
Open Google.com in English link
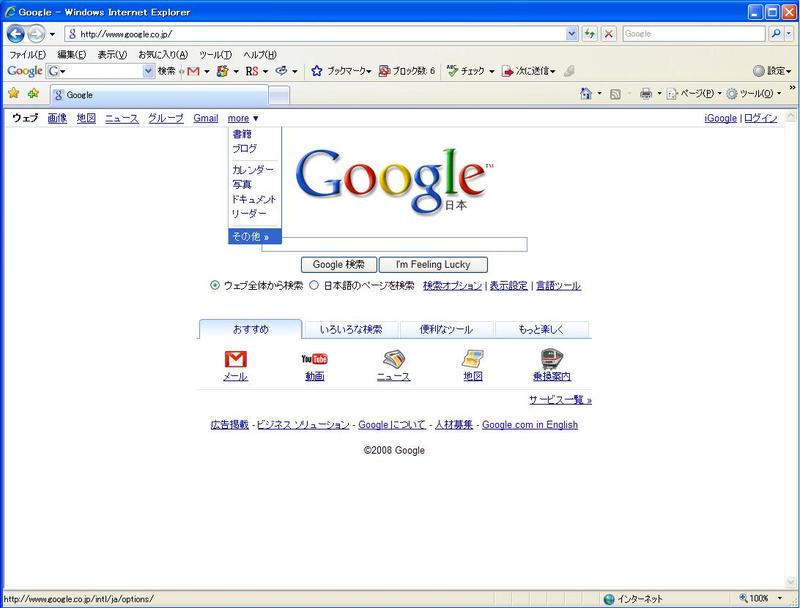(530, 424)
